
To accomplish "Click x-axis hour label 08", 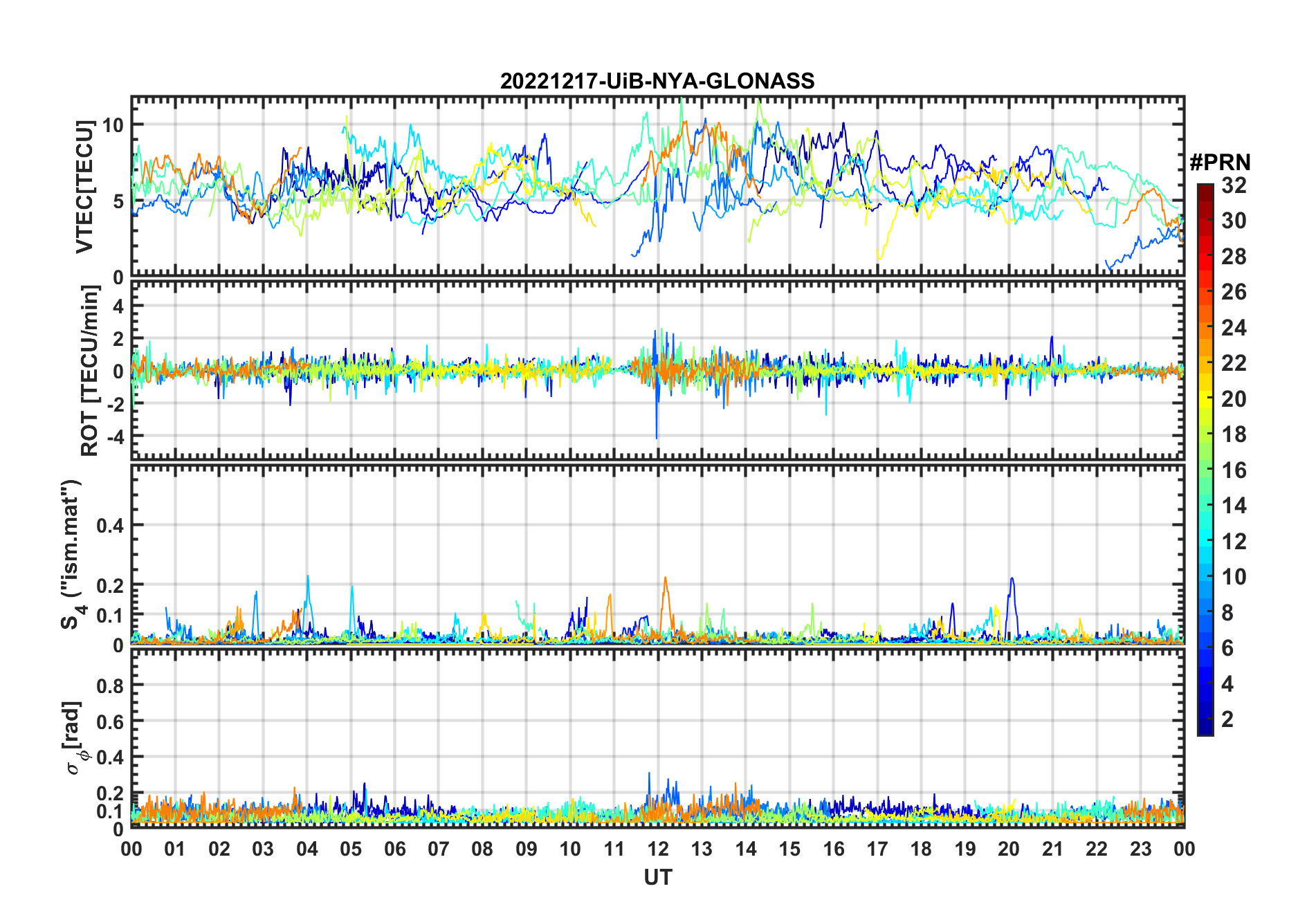I will [482, 848].
